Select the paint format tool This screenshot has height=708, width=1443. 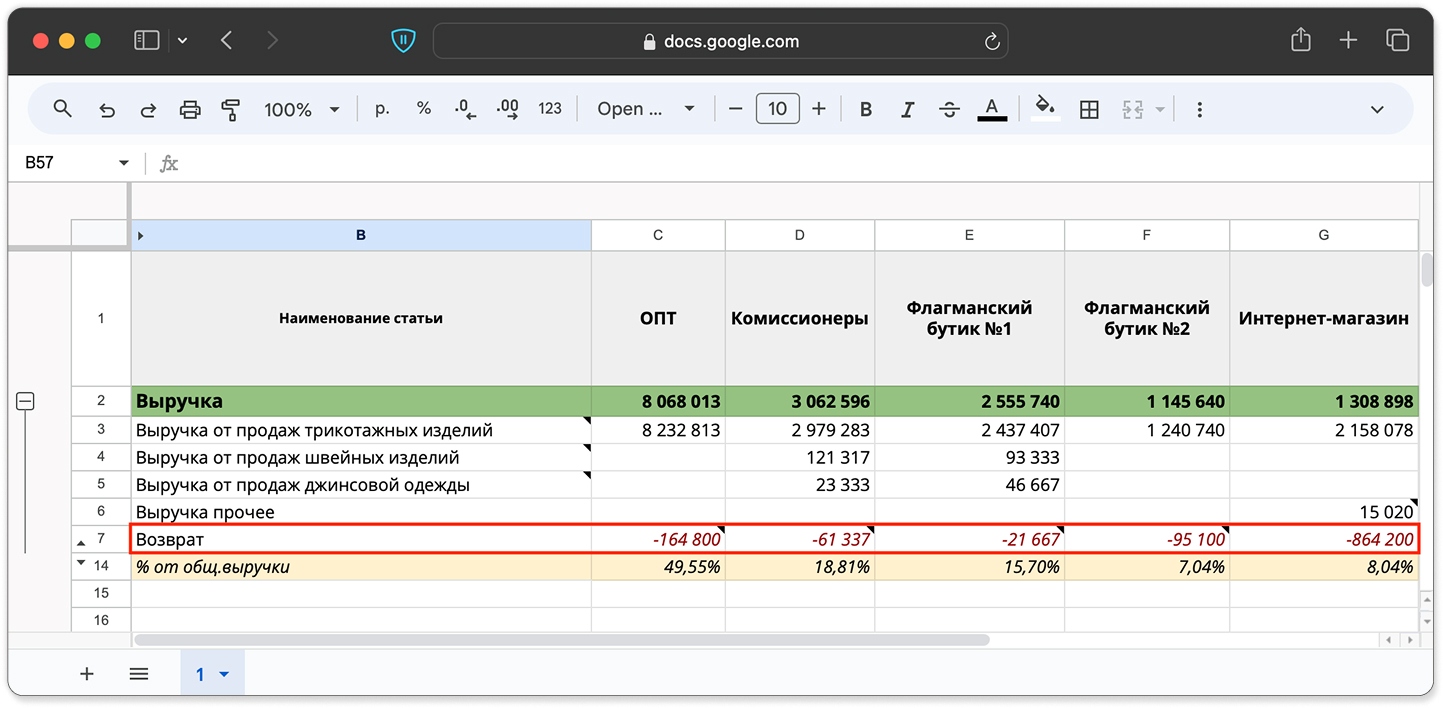(x=231, y=110)
